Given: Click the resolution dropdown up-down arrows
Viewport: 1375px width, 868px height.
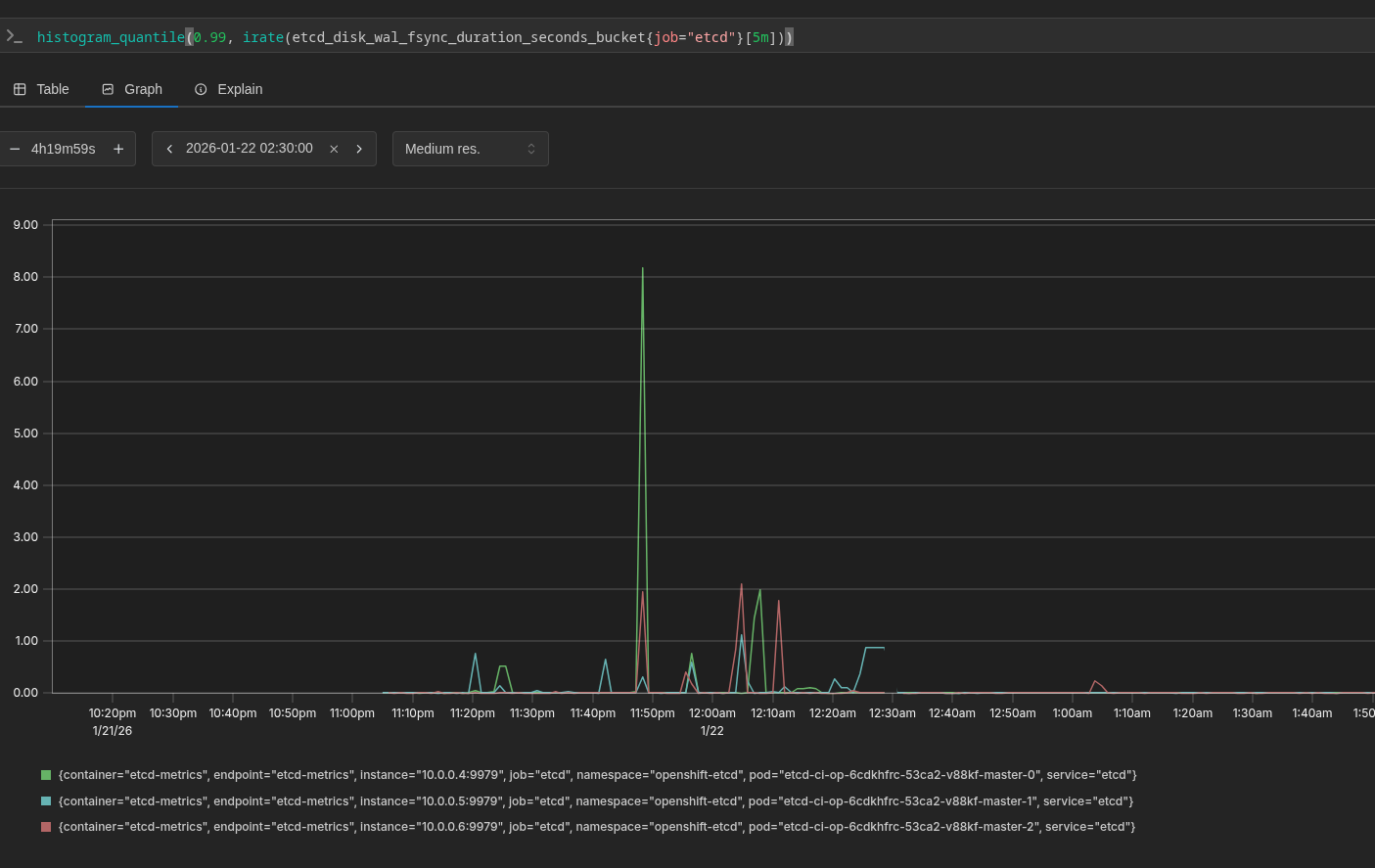Looking at the screenshot, I should [x=531, y=149].
